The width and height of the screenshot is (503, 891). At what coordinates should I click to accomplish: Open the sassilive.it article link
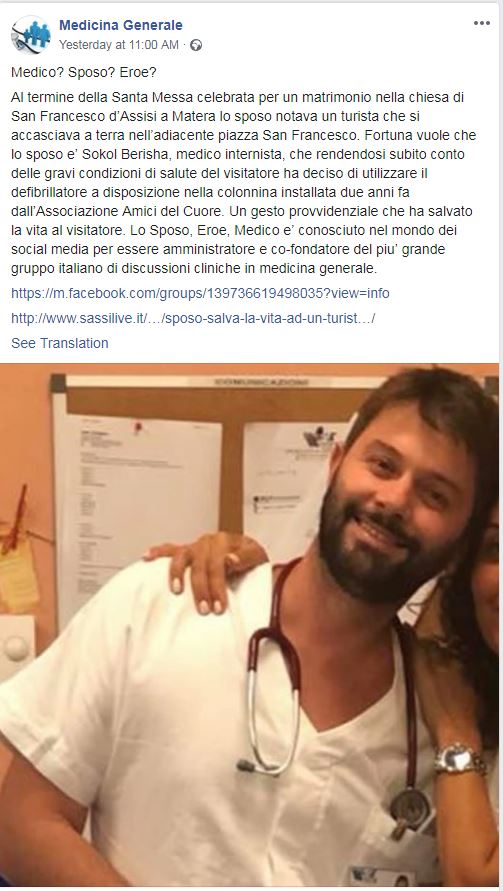point(193,318)
